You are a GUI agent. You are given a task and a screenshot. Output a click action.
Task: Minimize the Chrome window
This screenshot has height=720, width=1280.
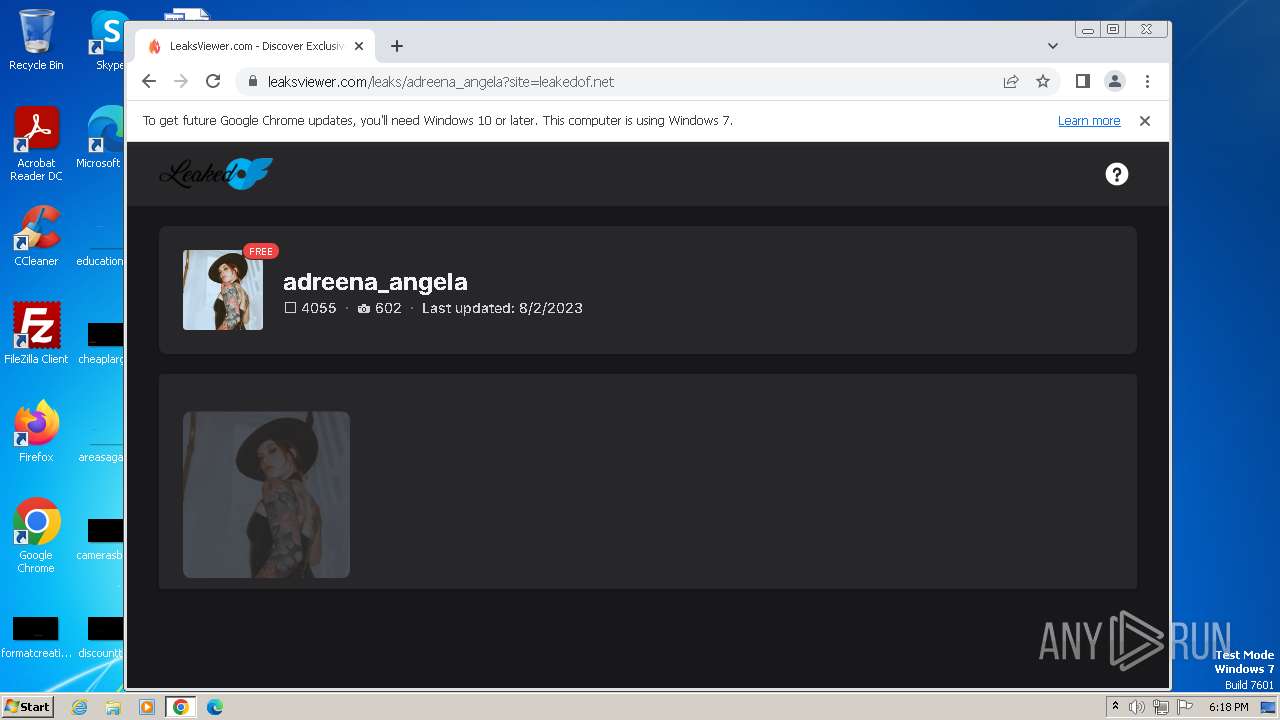pos(1088,30)
